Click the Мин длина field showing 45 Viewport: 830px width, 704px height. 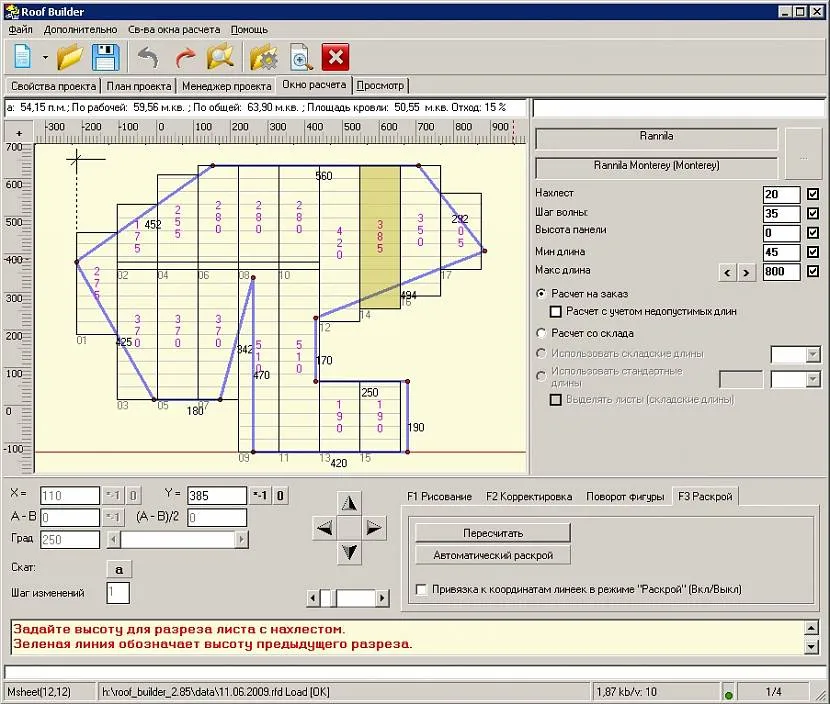coord(781,252)
